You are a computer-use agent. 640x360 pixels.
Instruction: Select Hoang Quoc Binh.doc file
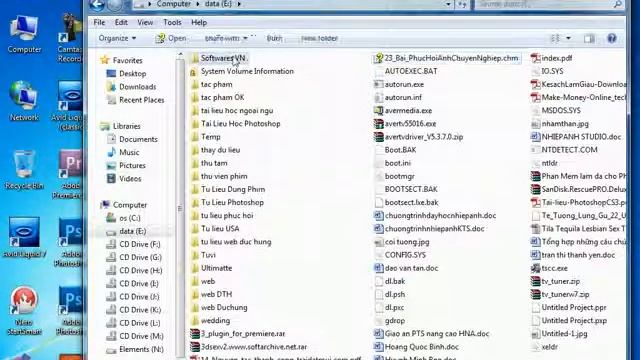[417, 347]
